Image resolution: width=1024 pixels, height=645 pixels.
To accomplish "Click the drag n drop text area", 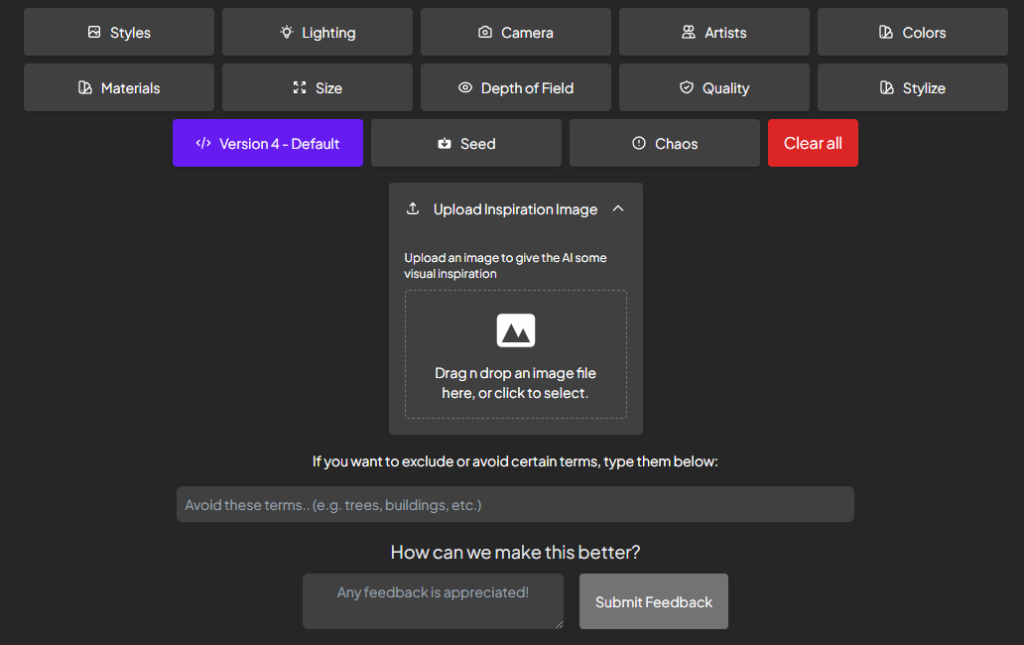I will 515,383.
